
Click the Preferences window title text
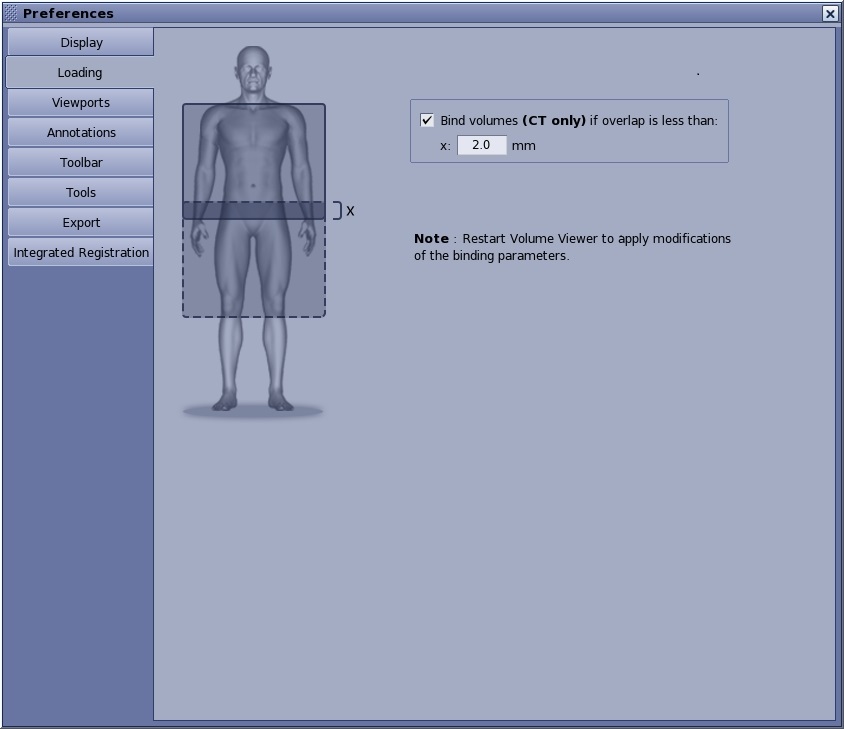(x=68, y=13)
